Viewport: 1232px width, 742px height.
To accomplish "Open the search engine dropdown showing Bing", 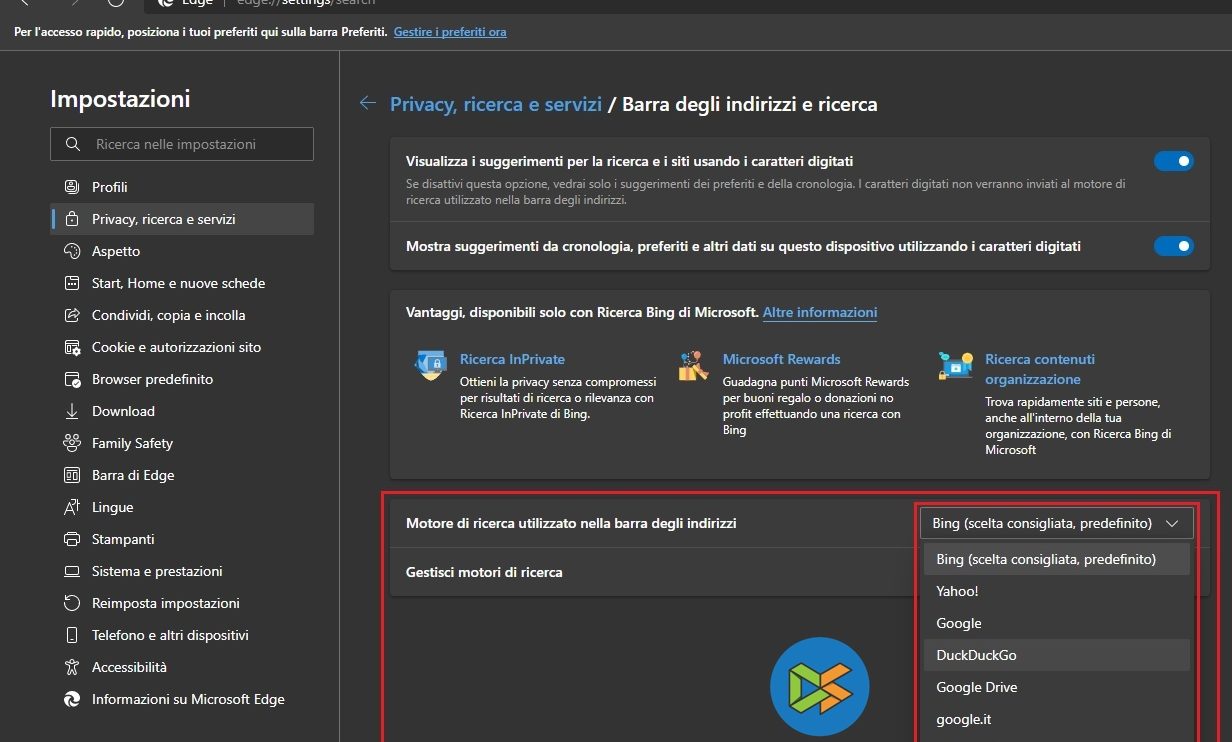I will [1055, 523].
